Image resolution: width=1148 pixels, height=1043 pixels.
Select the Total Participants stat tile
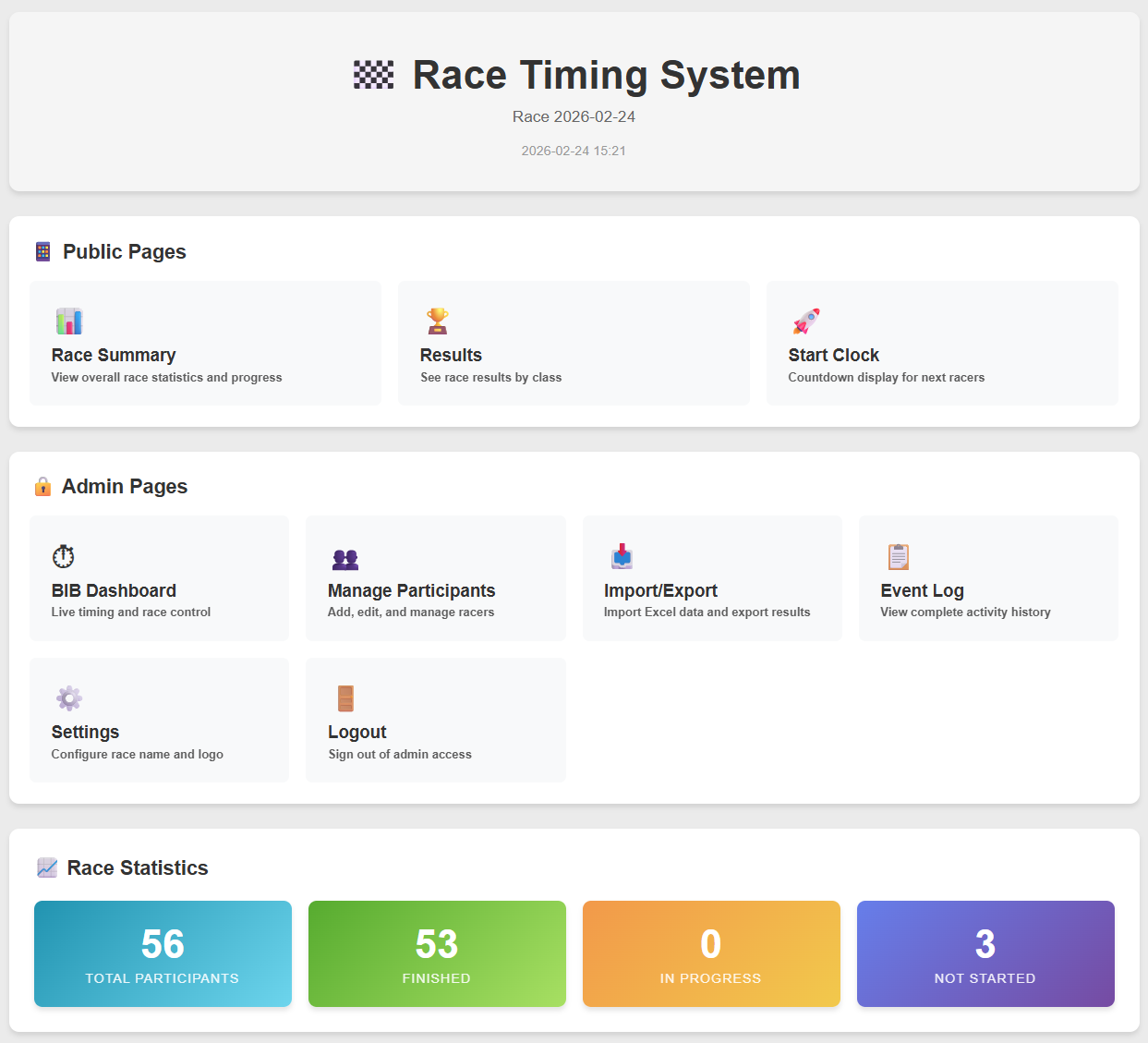pyautogui.click(x=163, y=953)
